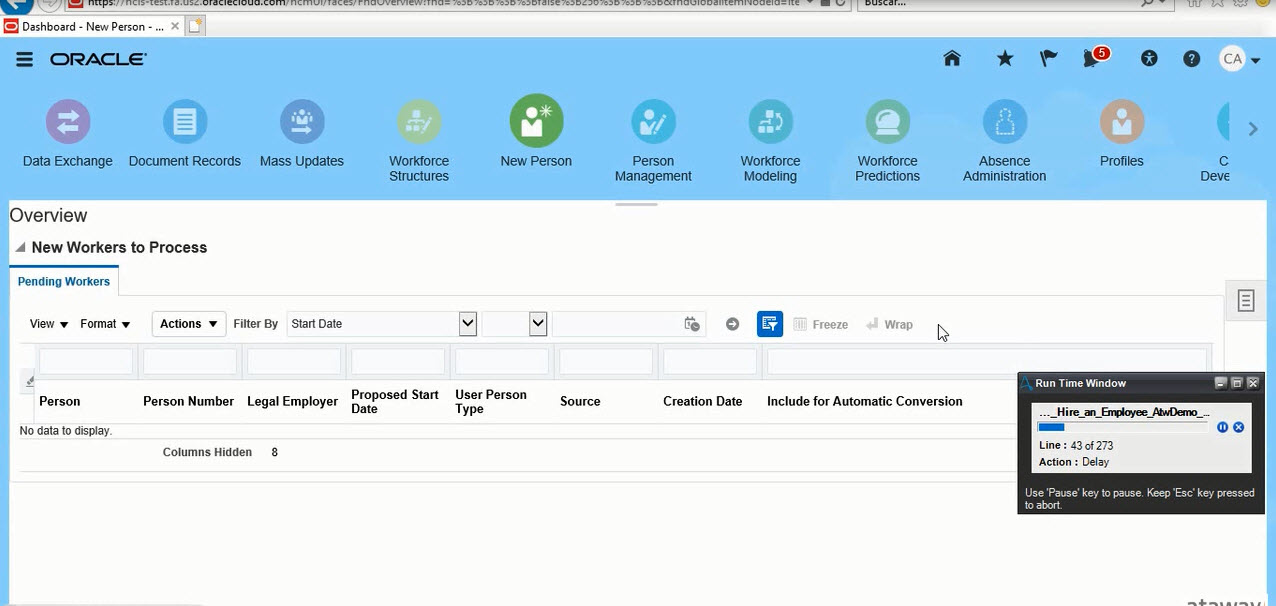This screenshot has height=606, width=1276.
Task: Open the Actions dropdown menu
Action: 188,324
